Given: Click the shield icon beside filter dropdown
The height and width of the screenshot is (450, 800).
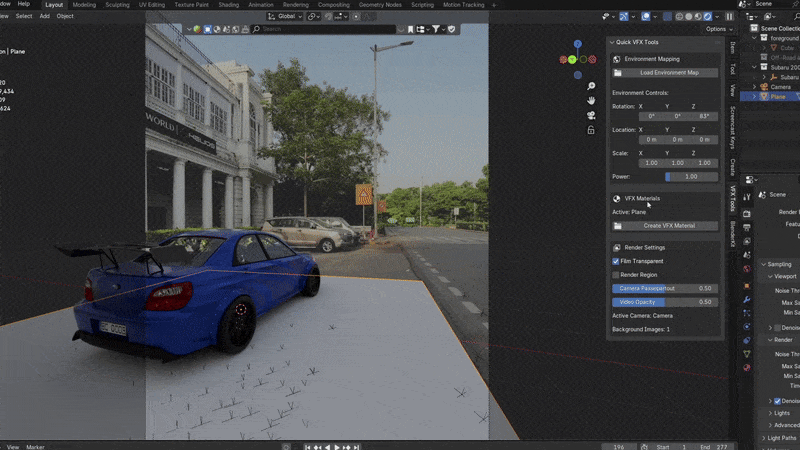Looking at the screenshot, I should coord(452,30).
